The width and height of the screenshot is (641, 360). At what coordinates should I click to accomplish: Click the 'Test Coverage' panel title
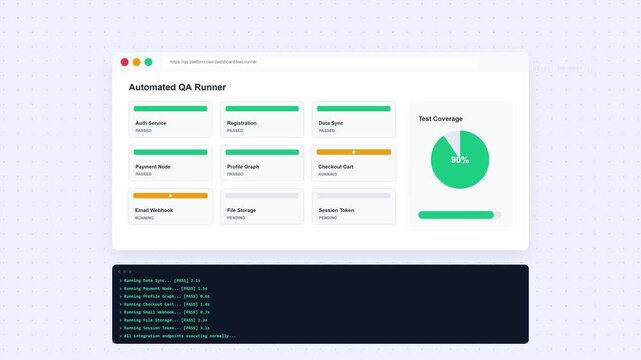pos(440,119)
